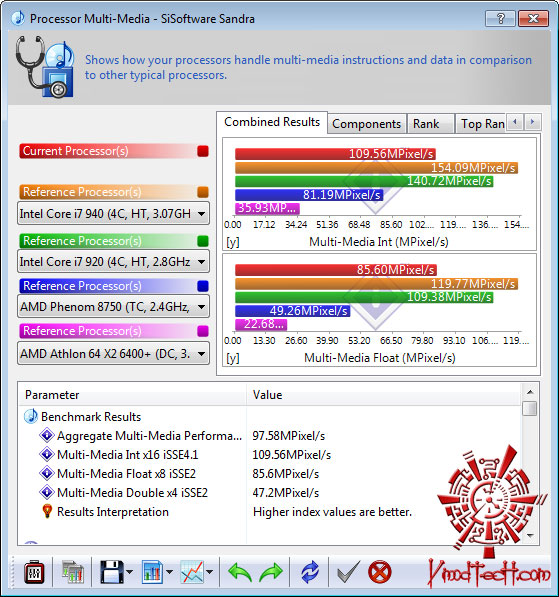The height and width of the screenshot is (597, 559).
Task: Toggle the green Reference Processor swatch
Action: pyautogui.click(x=203, y=241)
